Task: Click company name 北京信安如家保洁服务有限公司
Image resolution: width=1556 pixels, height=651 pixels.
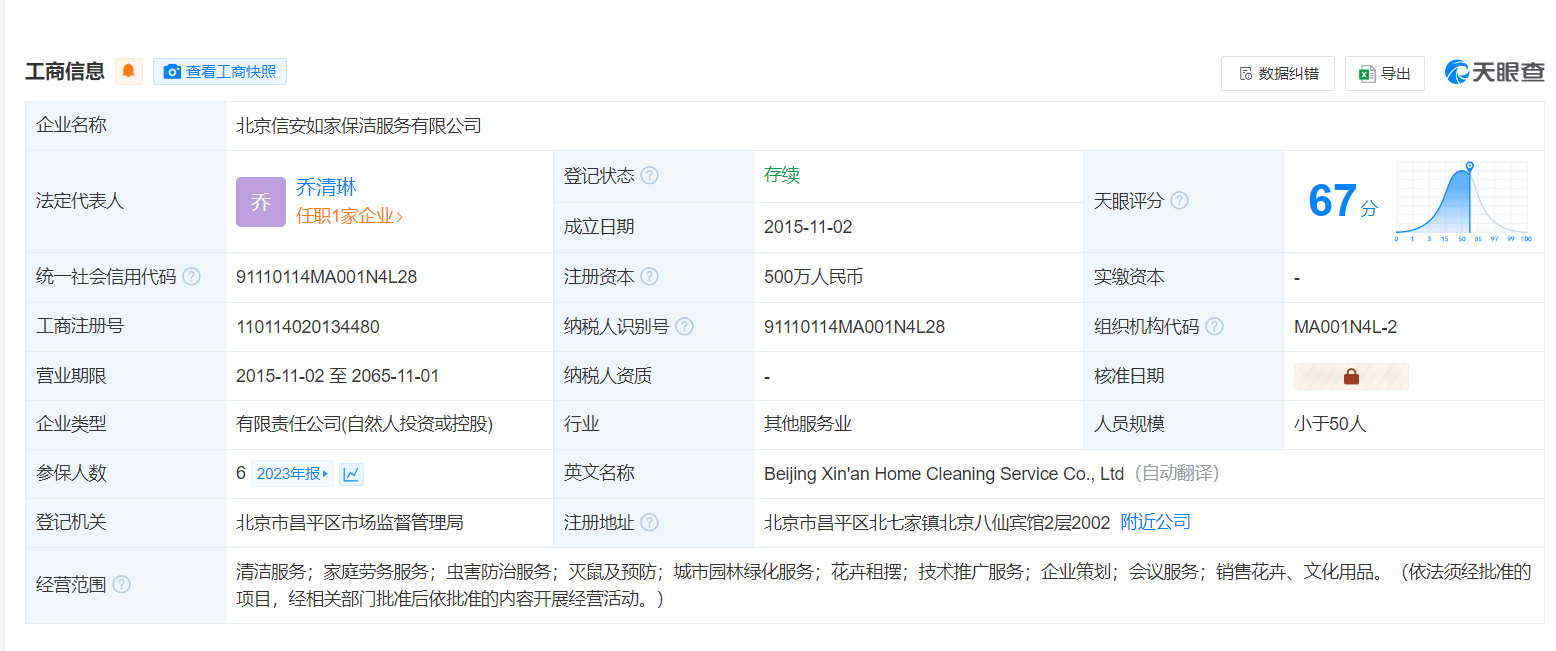Action: [359, 126]
